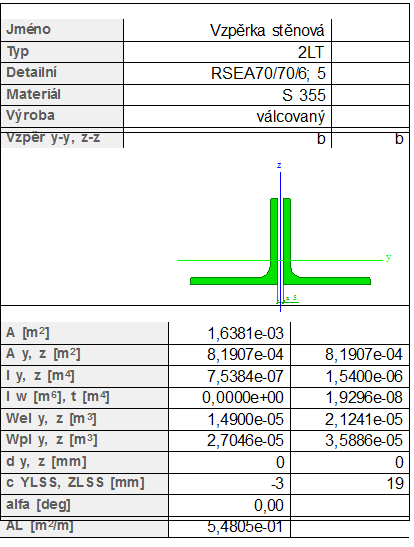Select the 'Typ' label cell

tap(62, 52)
